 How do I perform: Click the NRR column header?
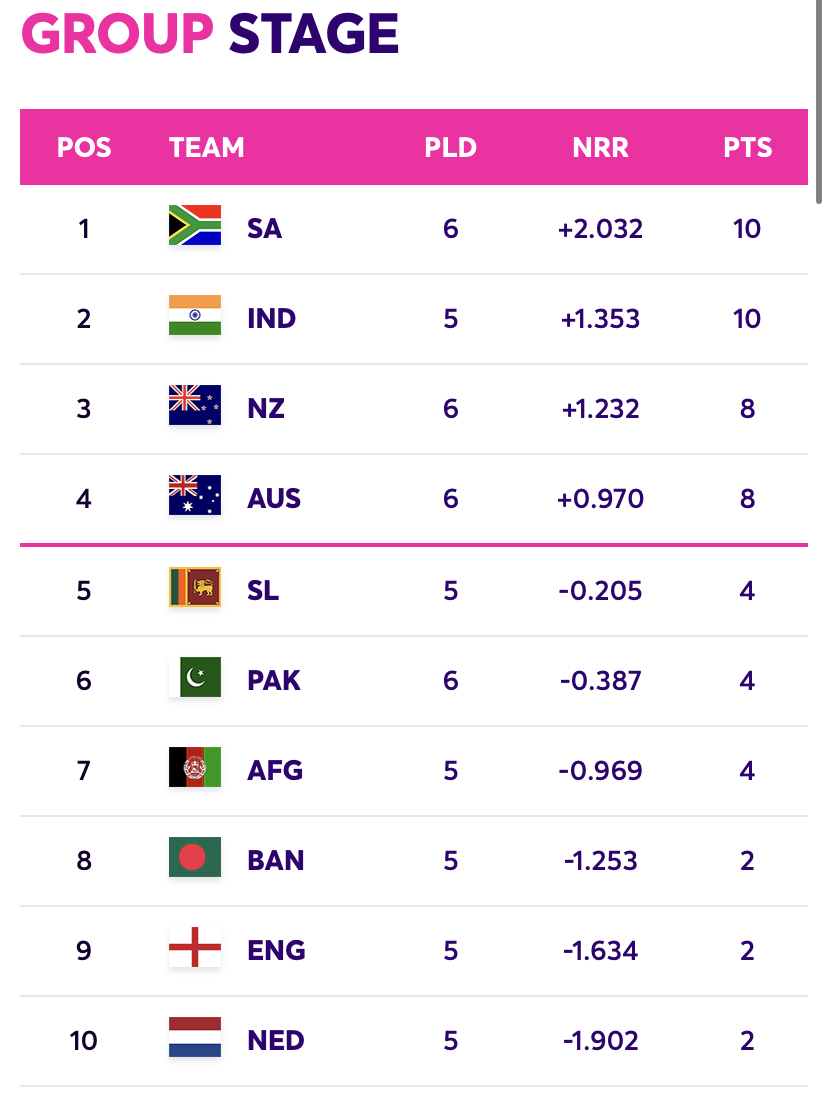click(x=601, y=148)
